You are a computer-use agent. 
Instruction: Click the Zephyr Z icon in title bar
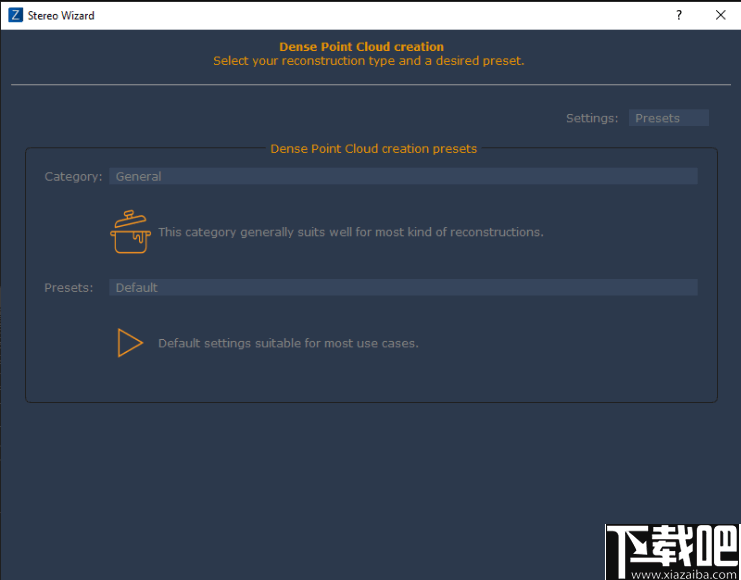(16, 15)
